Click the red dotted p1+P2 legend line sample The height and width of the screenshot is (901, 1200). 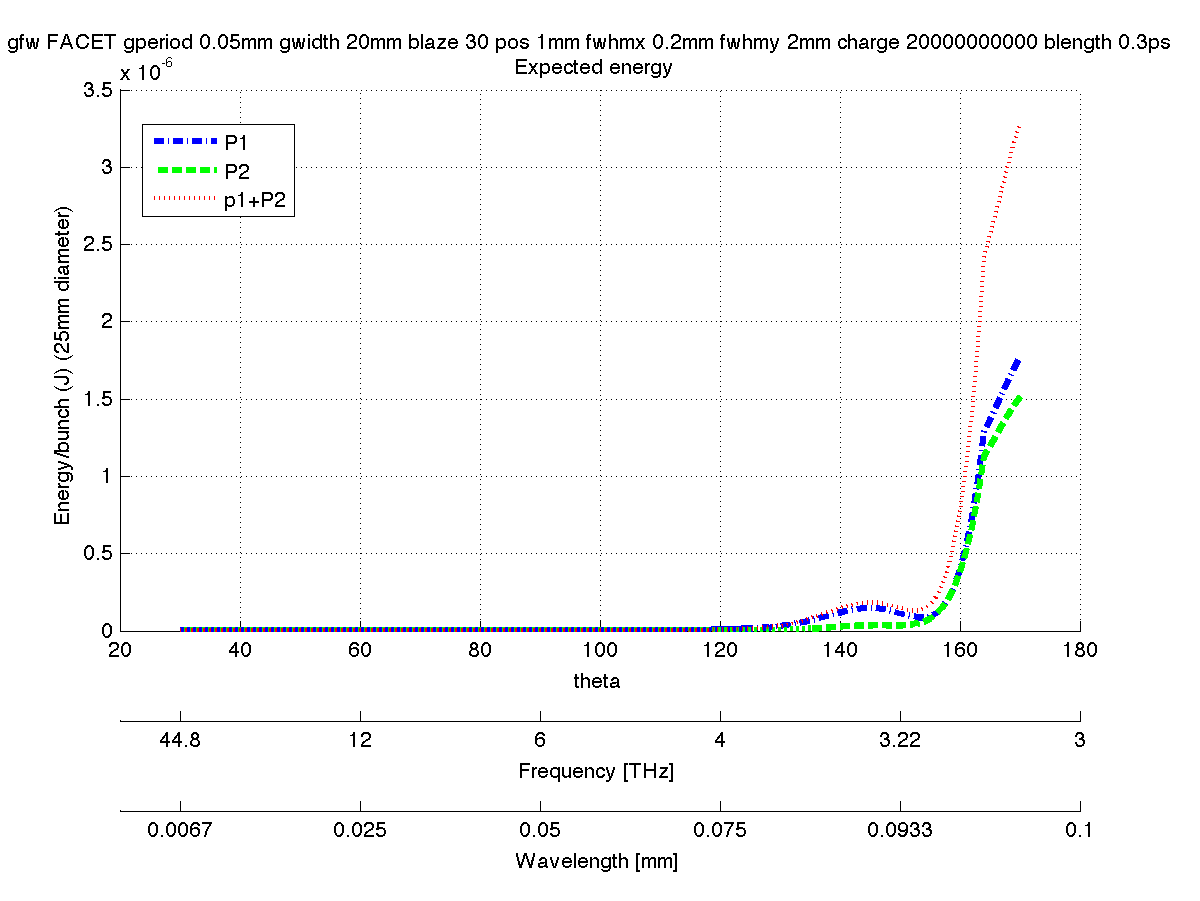pyautogui.click(x=185, y=200)
